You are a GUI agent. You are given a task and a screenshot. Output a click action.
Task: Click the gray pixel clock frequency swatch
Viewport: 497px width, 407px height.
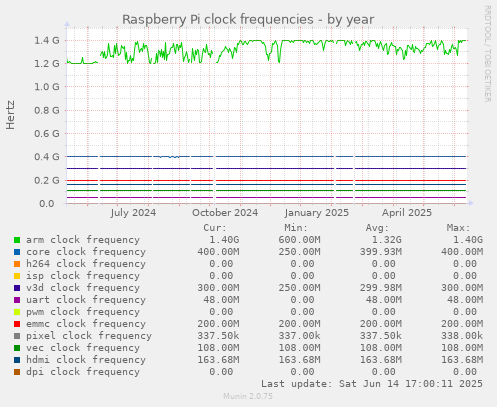pos(17,336)
